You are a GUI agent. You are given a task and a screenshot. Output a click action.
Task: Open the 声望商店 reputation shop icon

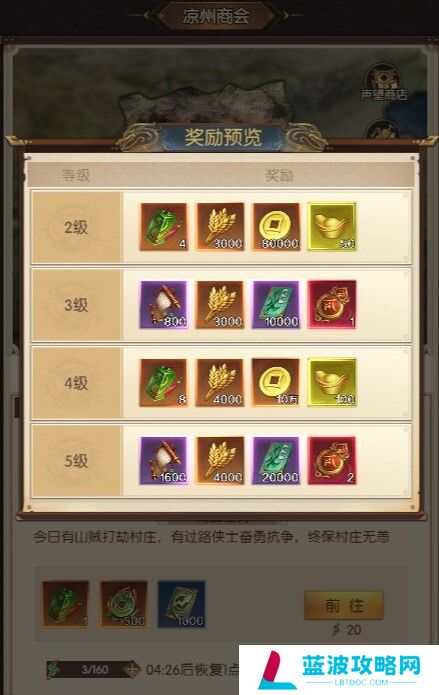383,83
